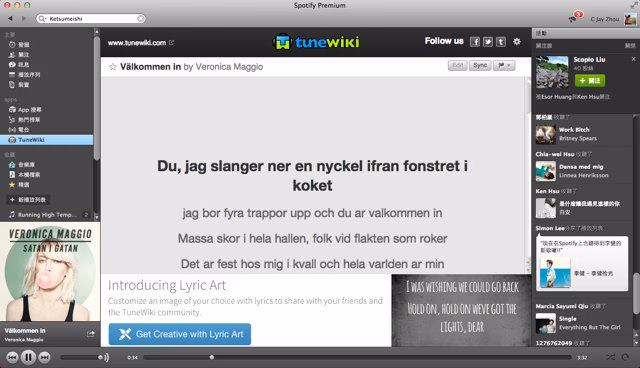Click Get Creative with Lyric Art button
Screen dimensions: 640x368
pos(180,334)
